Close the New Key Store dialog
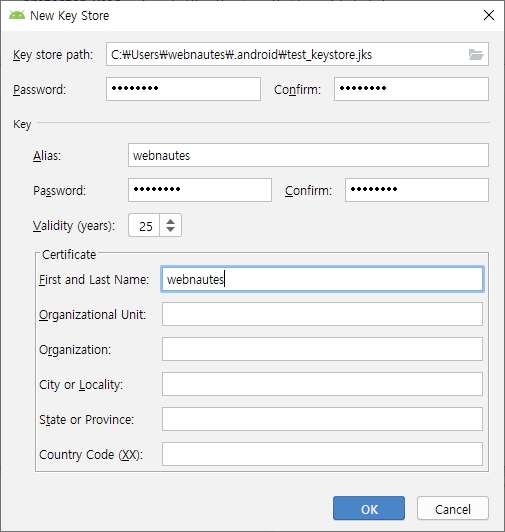Viewport: 505px width, 532px height. [x=488, y=15]
